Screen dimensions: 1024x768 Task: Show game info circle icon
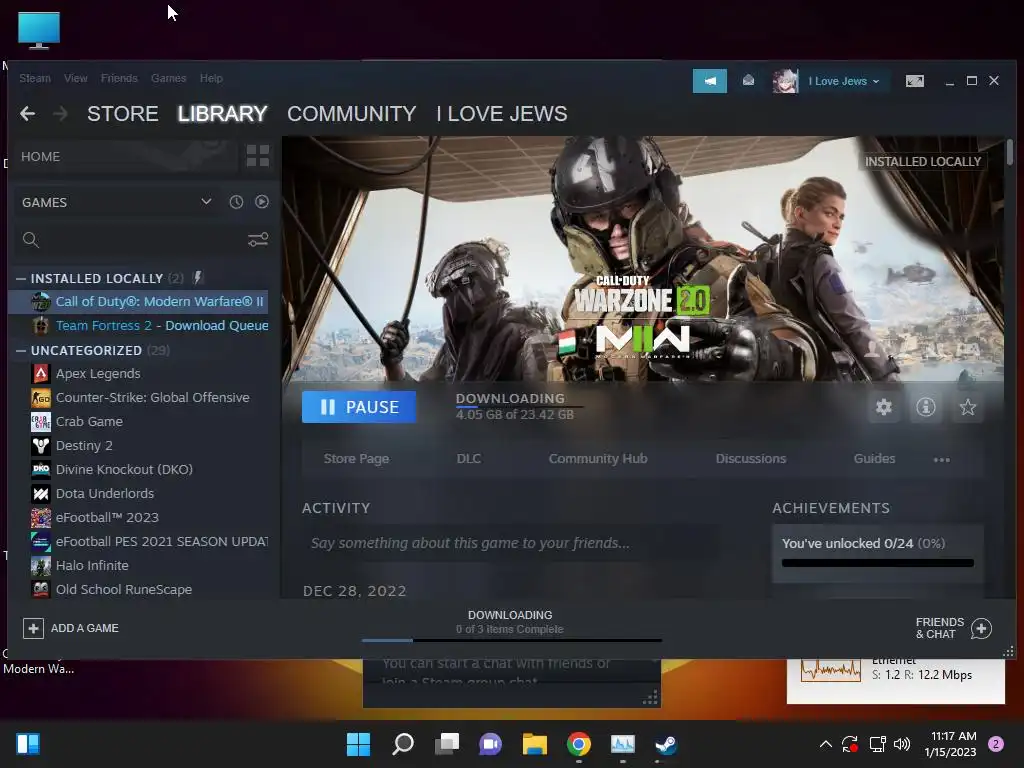click(925, 408)
